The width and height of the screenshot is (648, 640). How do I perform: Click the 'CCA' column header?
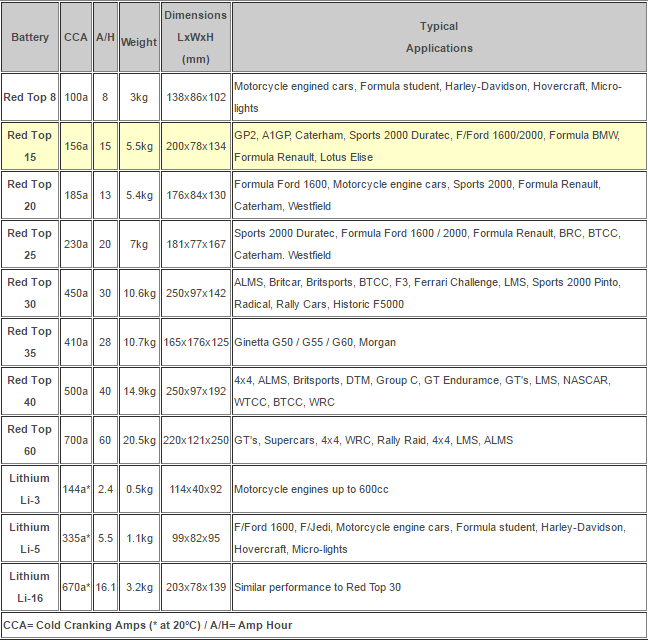[76, 37]
